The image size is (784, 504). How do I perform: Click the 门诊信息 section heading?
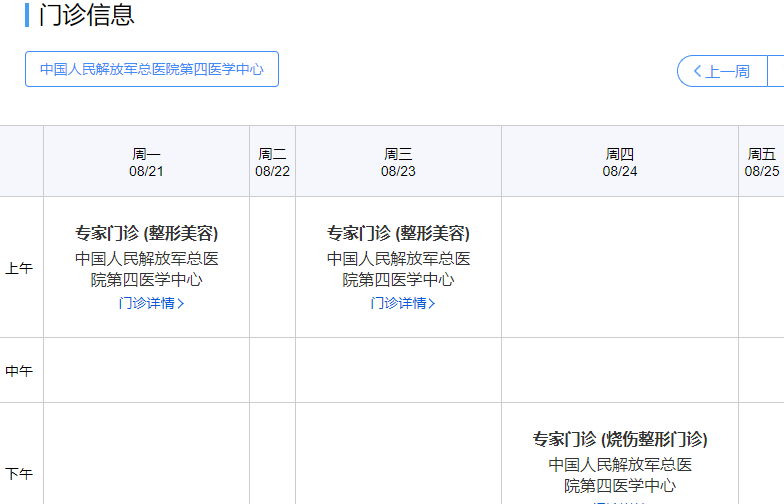pyautogui.click(x=86, y=15)
